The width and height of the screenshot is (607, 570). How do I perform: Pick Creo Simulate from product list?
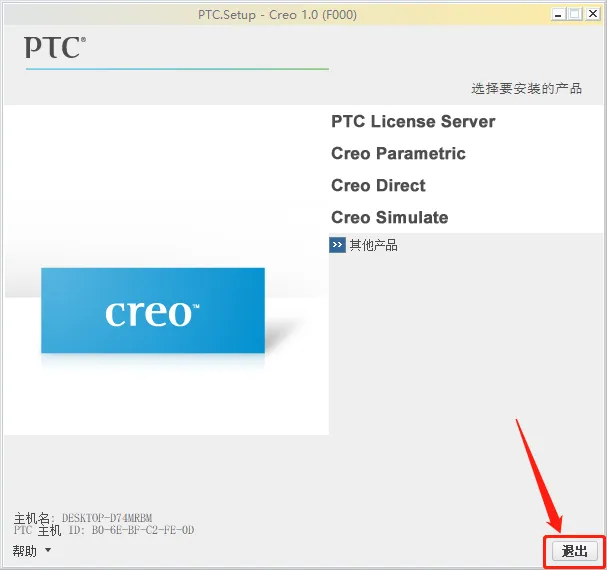coord(389,217)
